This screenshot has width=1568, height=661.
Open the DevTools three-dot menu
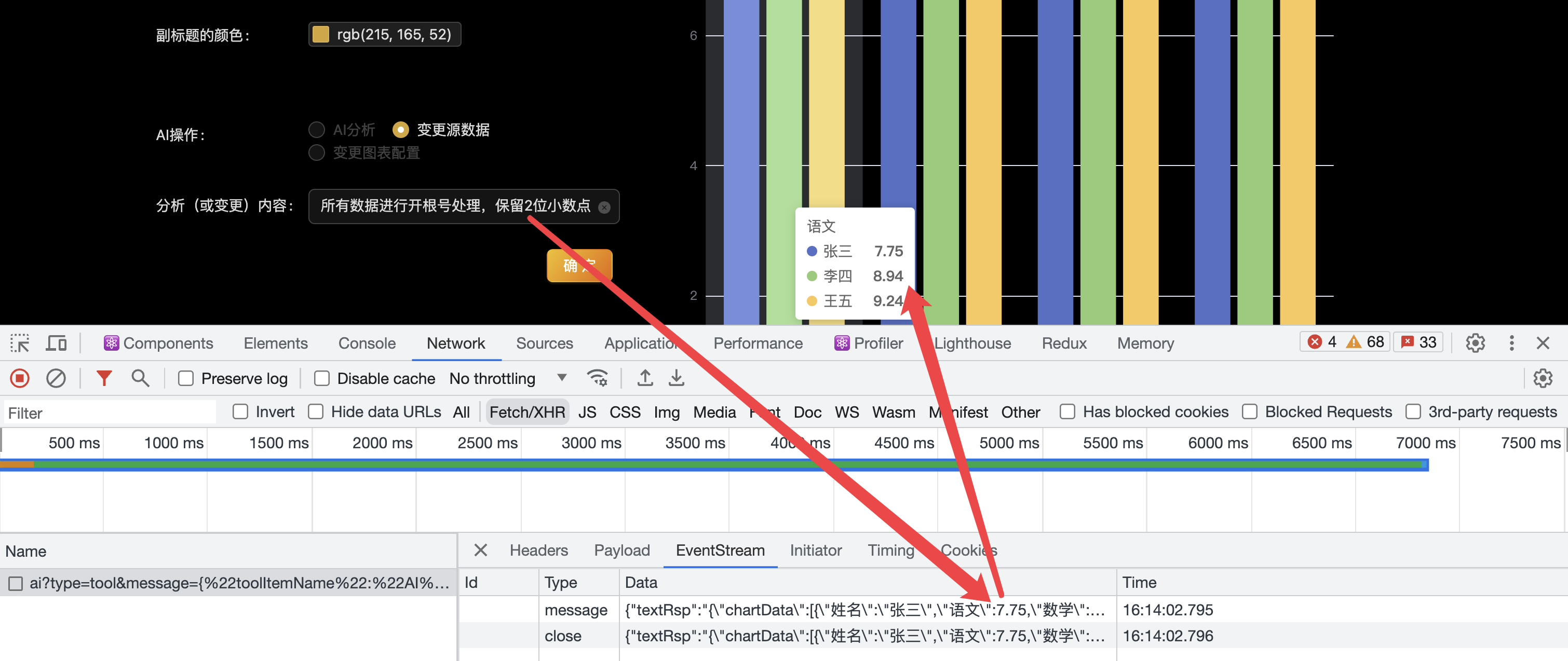tap(1511, 342)
